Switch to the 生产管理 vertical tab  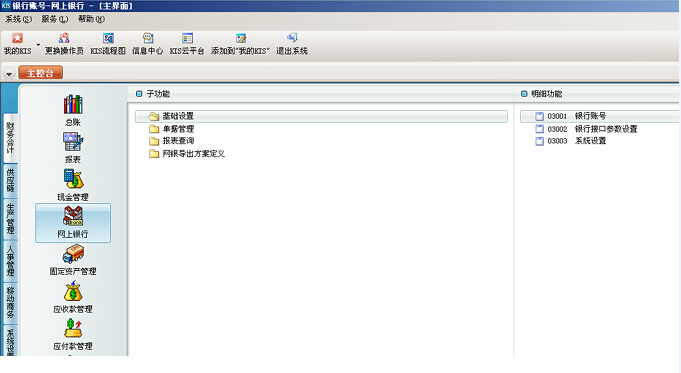(x=10, y=218)
